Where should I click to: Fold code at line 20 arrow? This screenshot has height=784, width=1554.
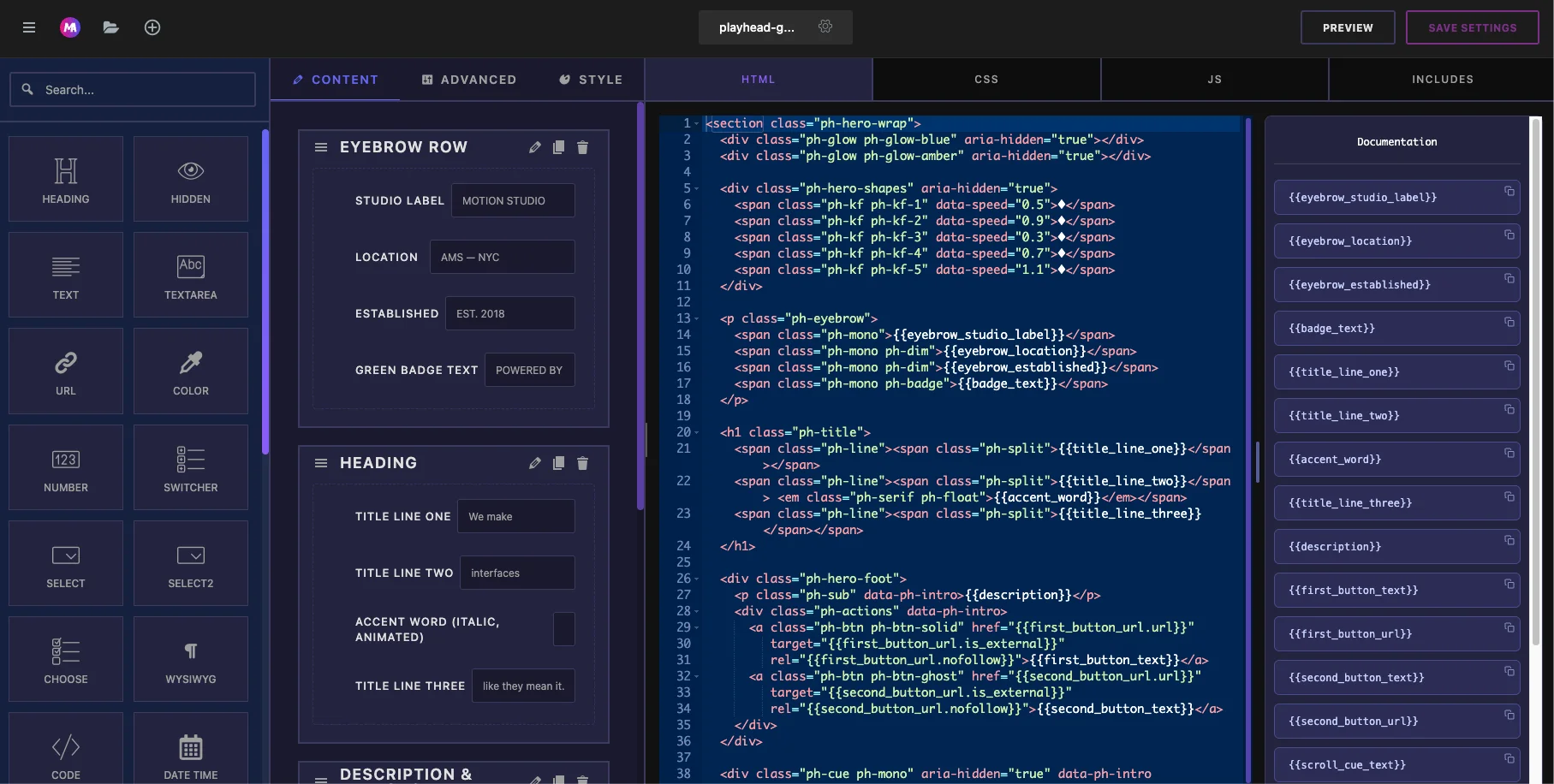click(696, 433)
